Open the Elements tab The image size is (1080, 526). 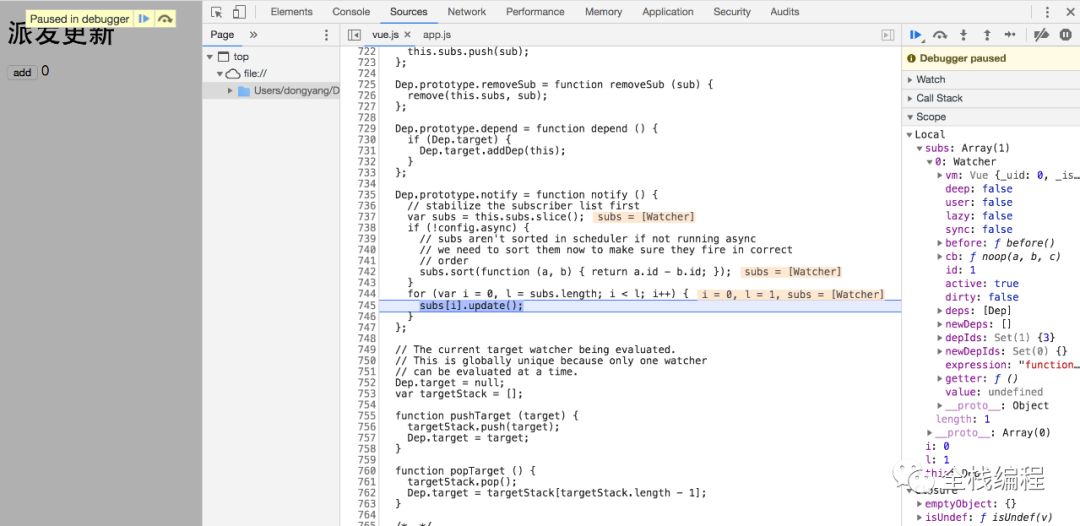291,12
